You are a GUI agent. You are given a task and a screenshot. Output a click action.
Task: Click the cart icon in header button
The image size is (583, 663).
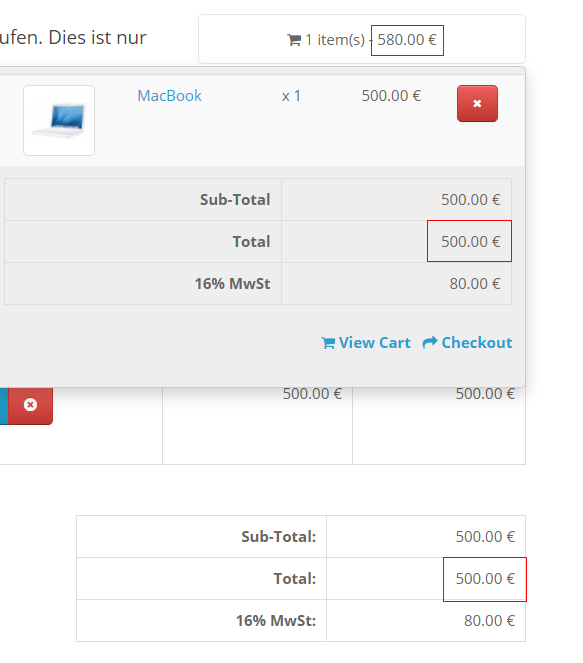tap(294, 40)
